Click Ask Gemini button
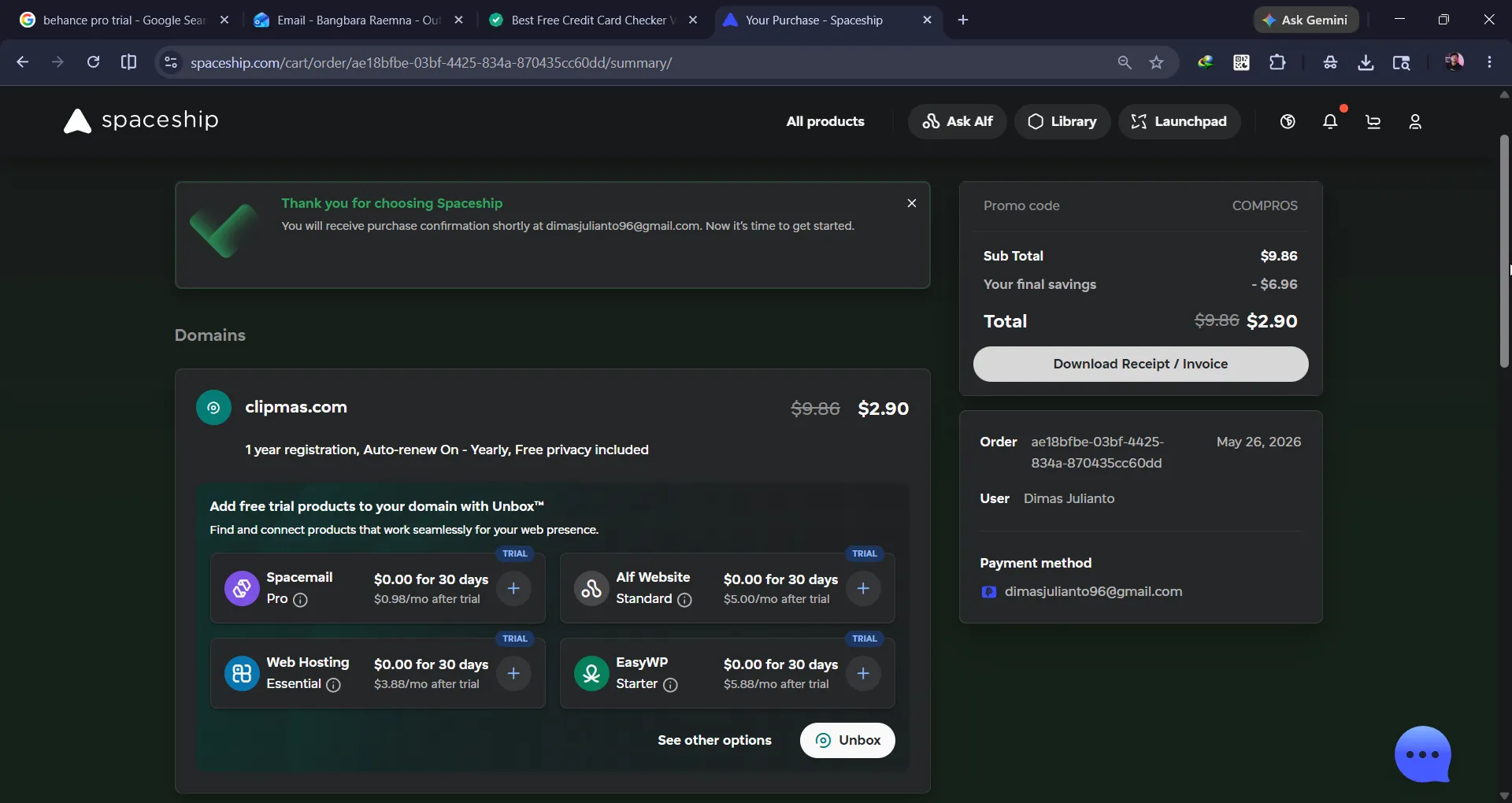Image resolution: width=1512 pixels, height=803 pixels. click(x=1306, y=20)
